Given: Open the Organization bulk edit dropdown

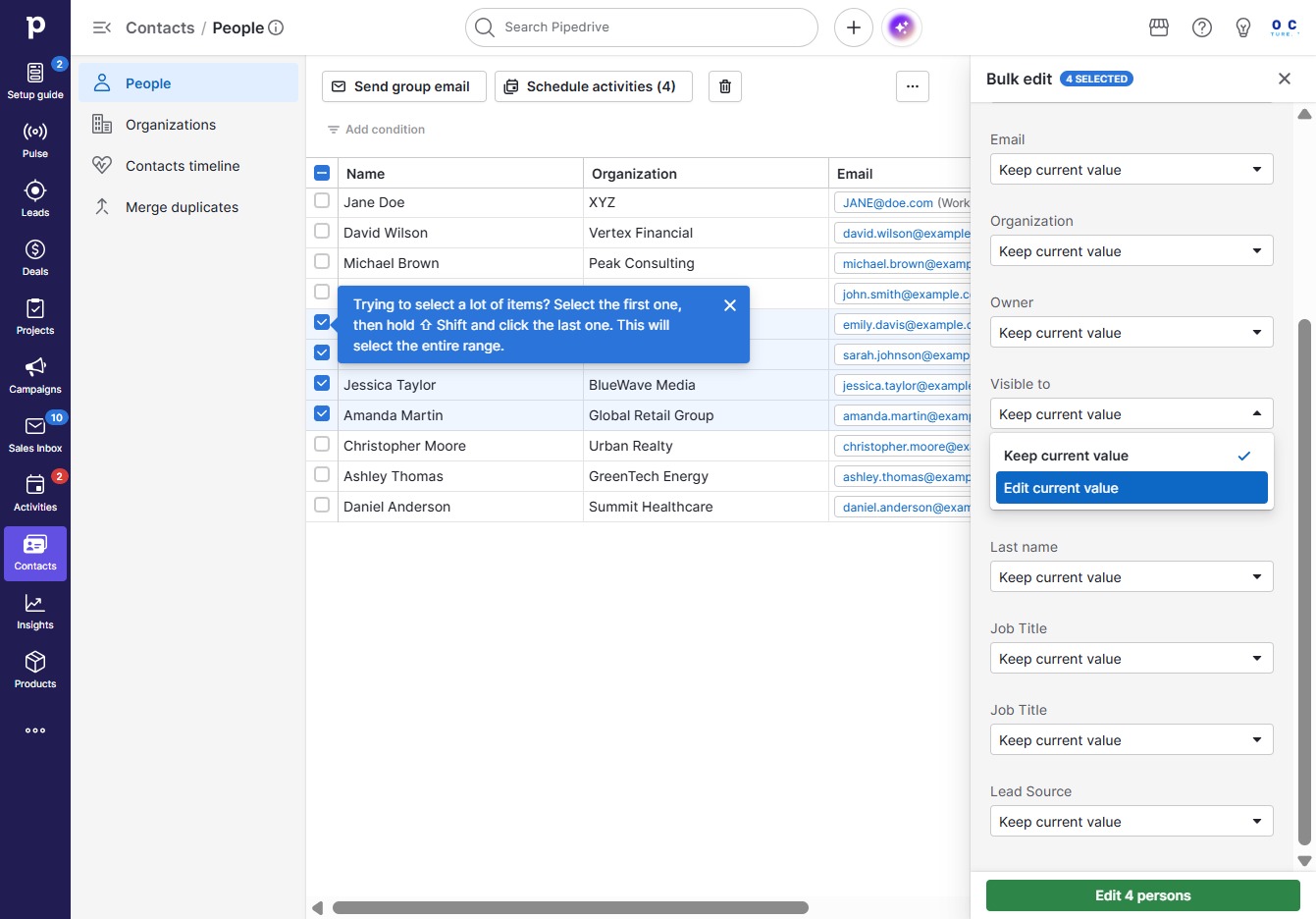Looking at the screenshot, I should point(1132,251).
